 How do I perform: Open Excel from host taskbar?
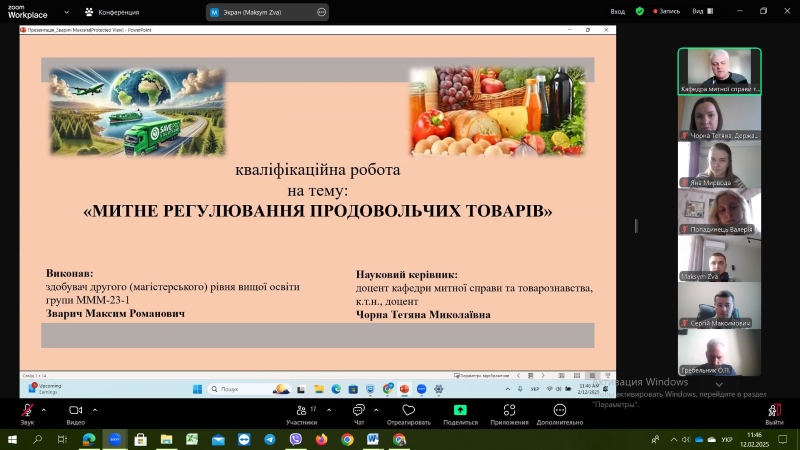pos(192,439)
